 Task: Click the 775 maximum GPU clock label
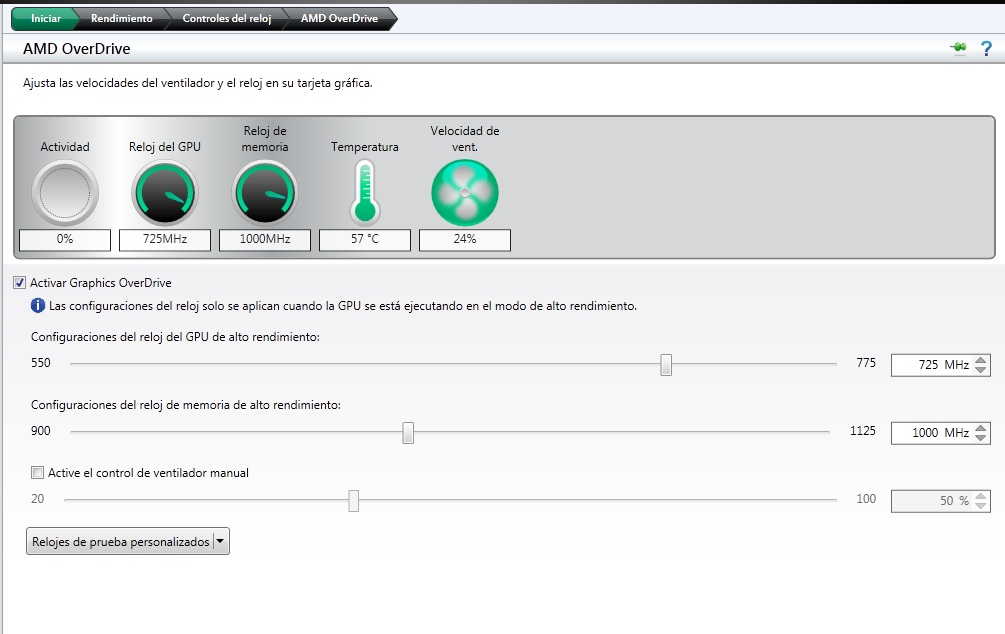pos(866,363)
